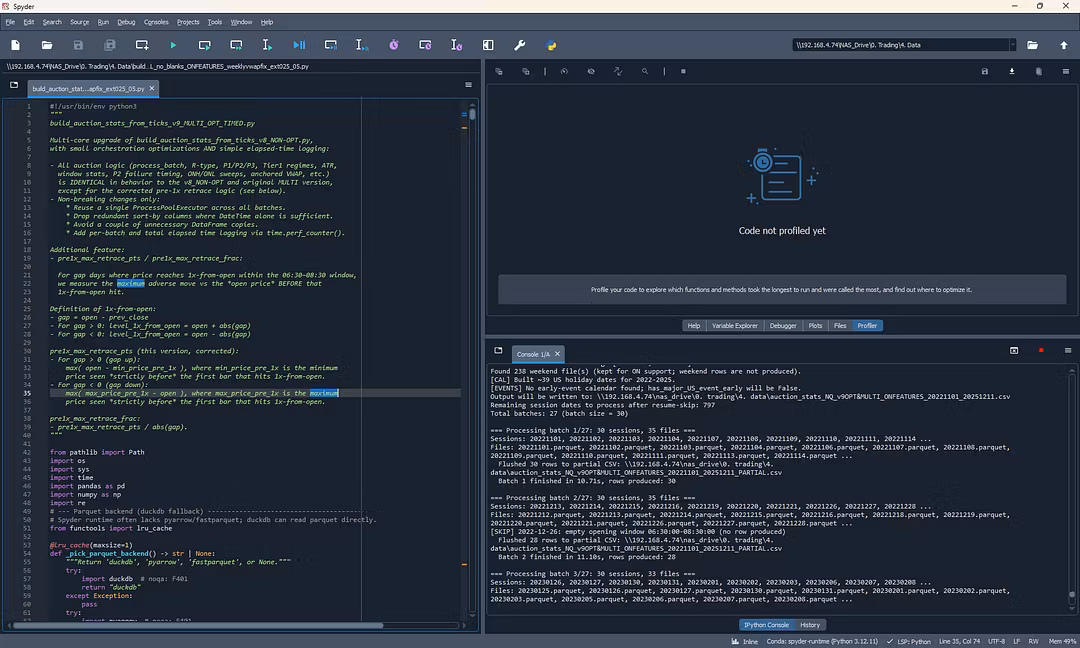Toggle the show/hide eye icon in Profiler
This screenshot has height=648, width=1080.
[591, 72]
